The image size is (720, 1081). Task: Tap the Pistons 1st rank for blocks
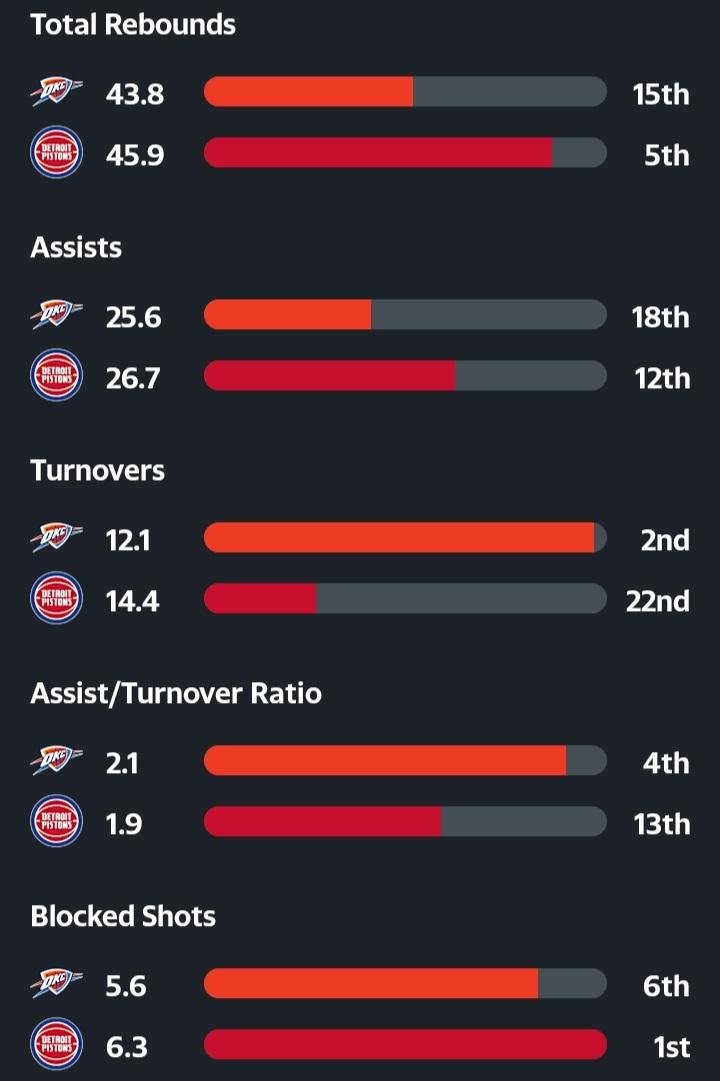click(671, 1047)
